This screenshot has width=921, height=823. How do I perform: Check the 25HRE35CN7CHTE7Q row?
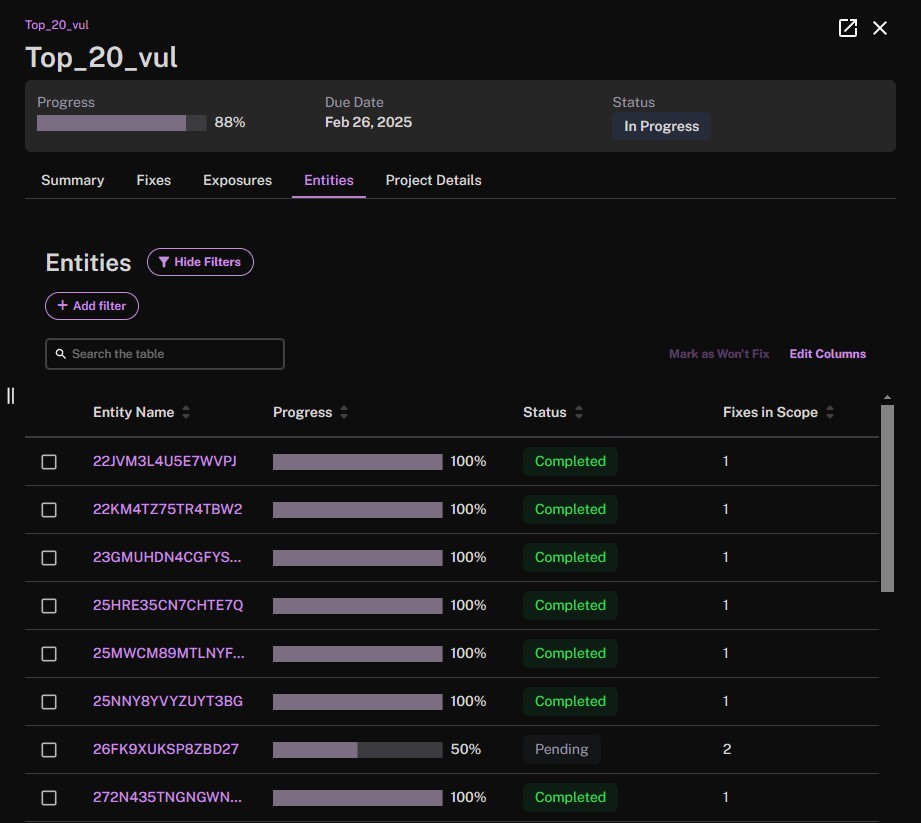click(x=49, y=606)
